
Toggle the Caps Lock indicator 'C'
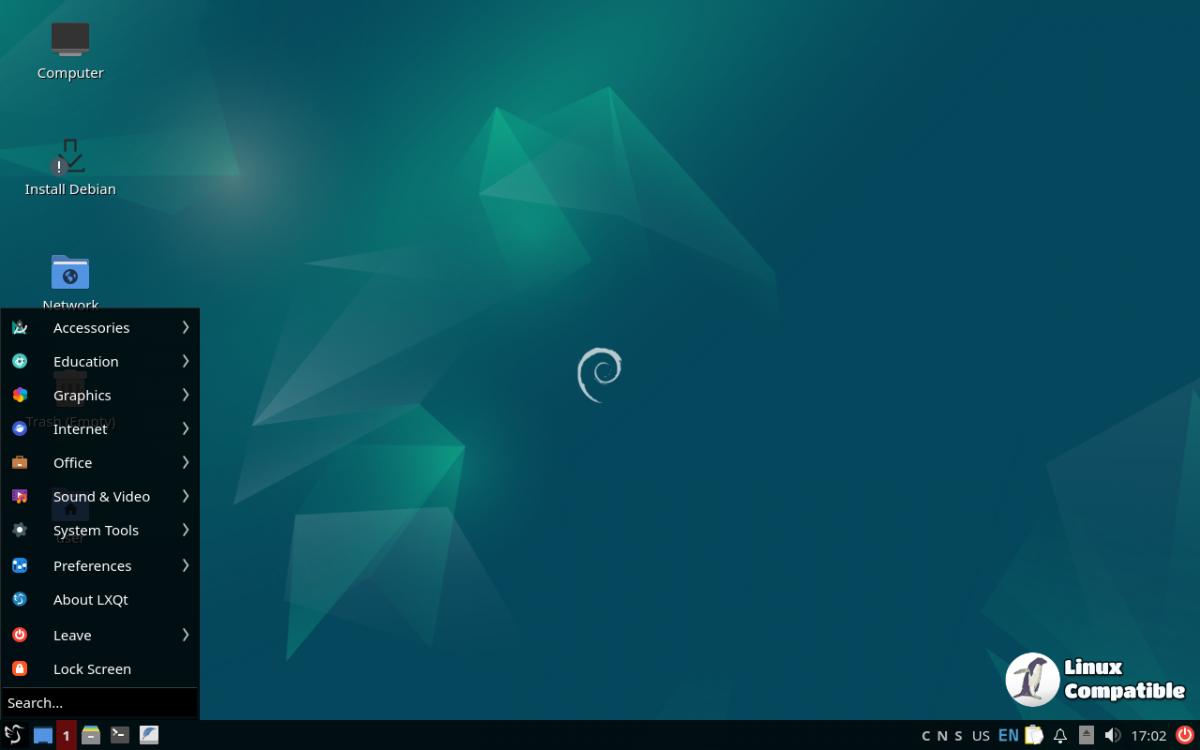(926, 736)
